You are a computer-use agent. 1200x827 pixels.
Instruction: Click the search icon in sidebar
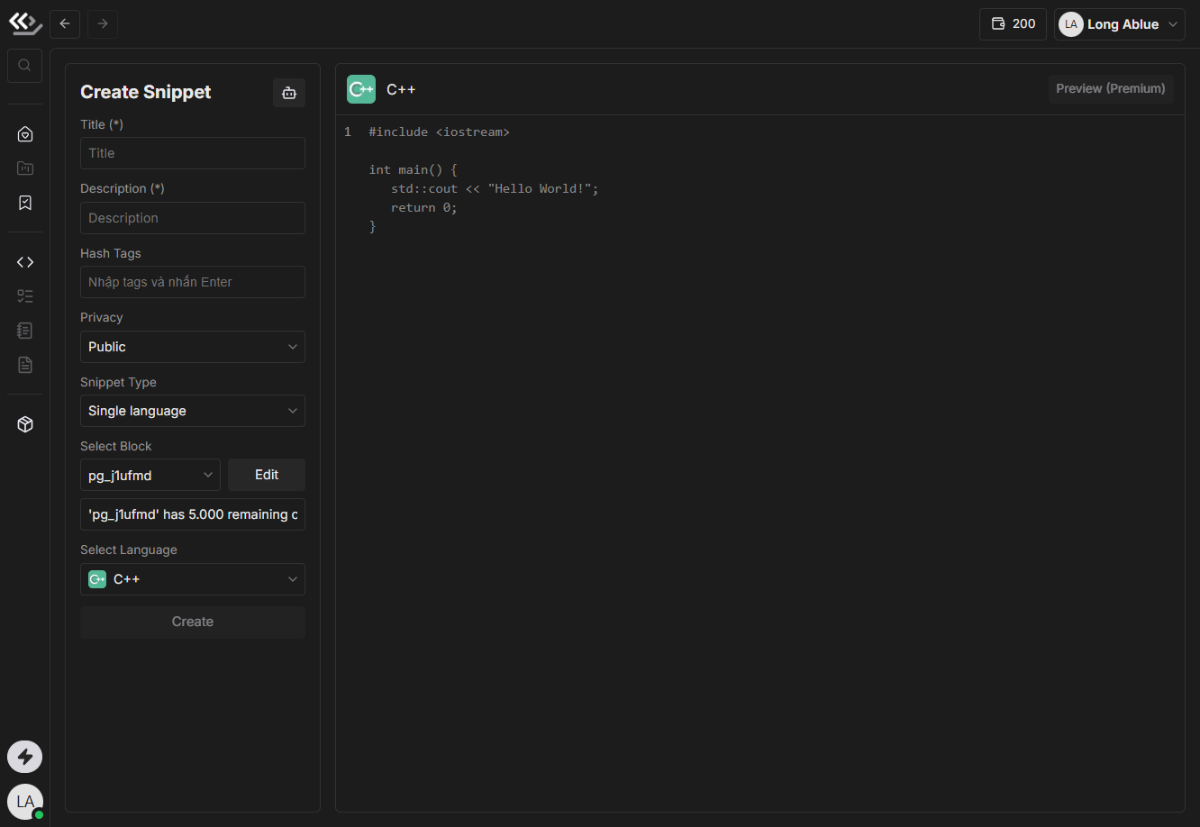[25, 66]
